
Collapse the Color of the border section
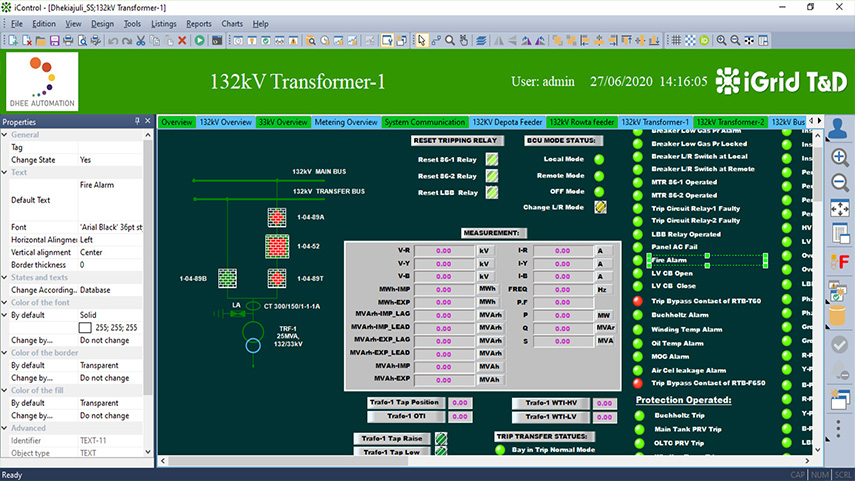coord(5,353)
